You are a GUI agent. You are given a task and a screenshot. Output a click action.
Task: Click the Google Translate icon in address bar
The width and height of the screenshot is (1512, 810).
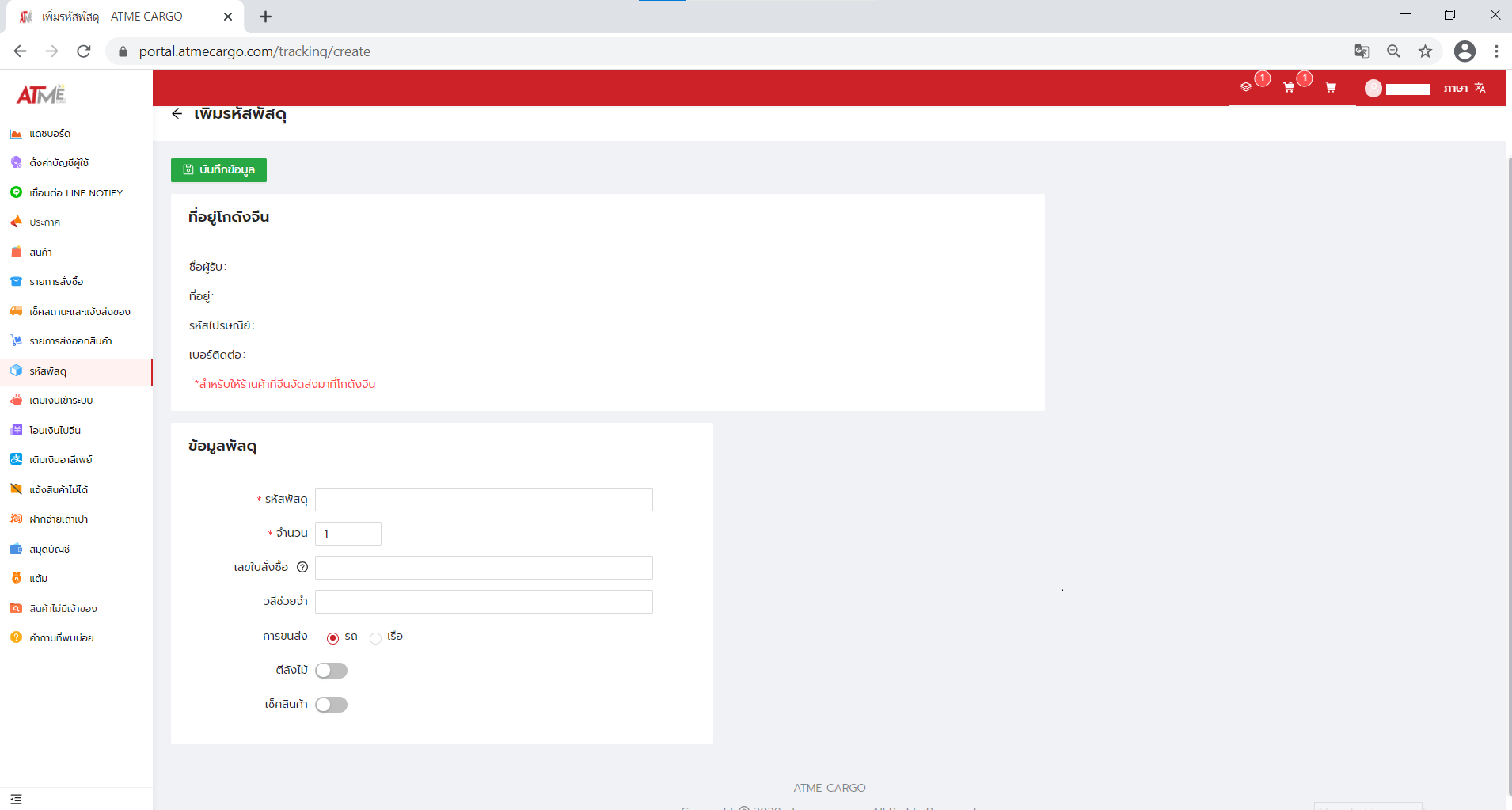[1362, 51]
